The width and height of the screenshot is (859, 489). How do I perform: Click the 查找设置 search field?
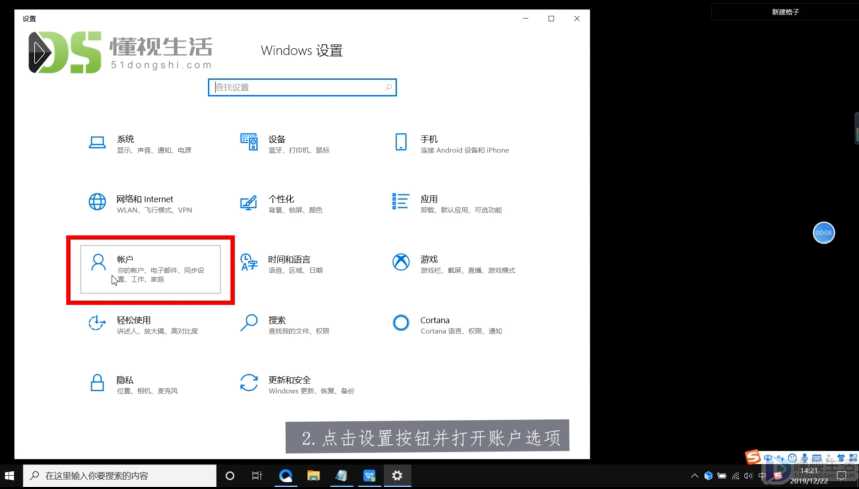(302, 87)
